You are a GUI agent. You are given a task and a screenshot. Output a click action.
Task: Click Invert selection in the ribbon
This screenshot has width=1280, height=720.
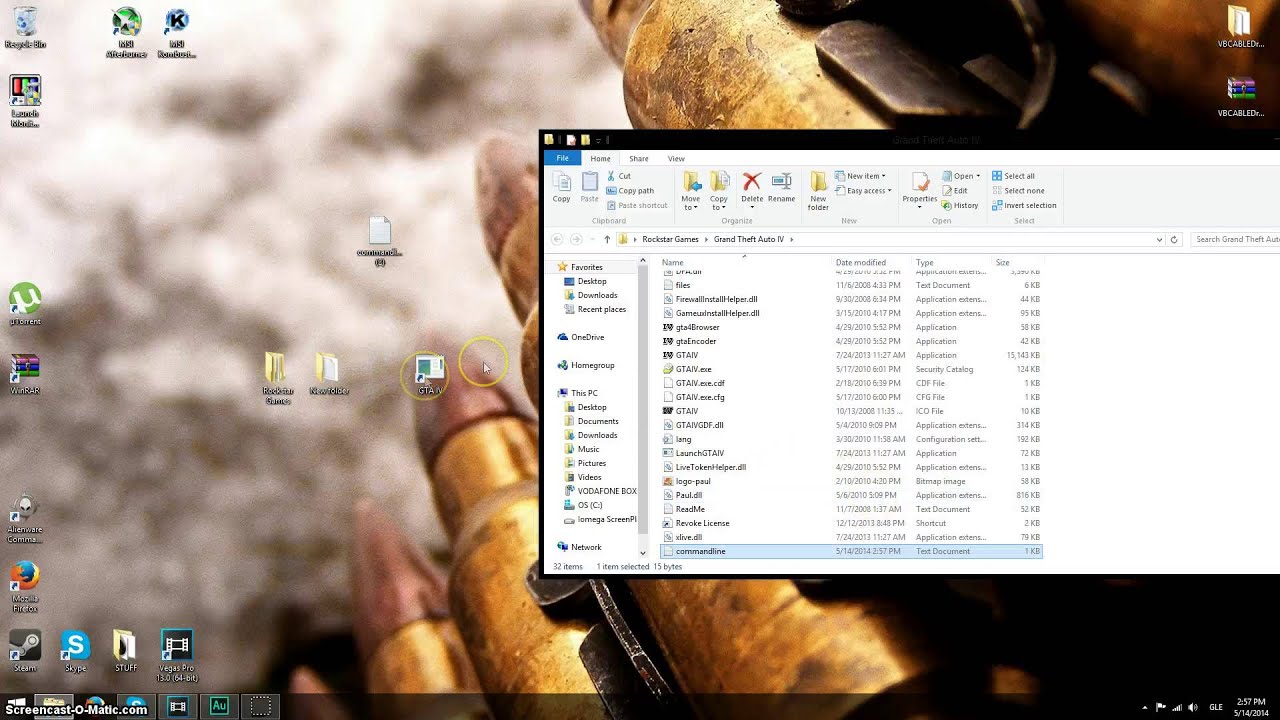click(x=1024, y=205)
